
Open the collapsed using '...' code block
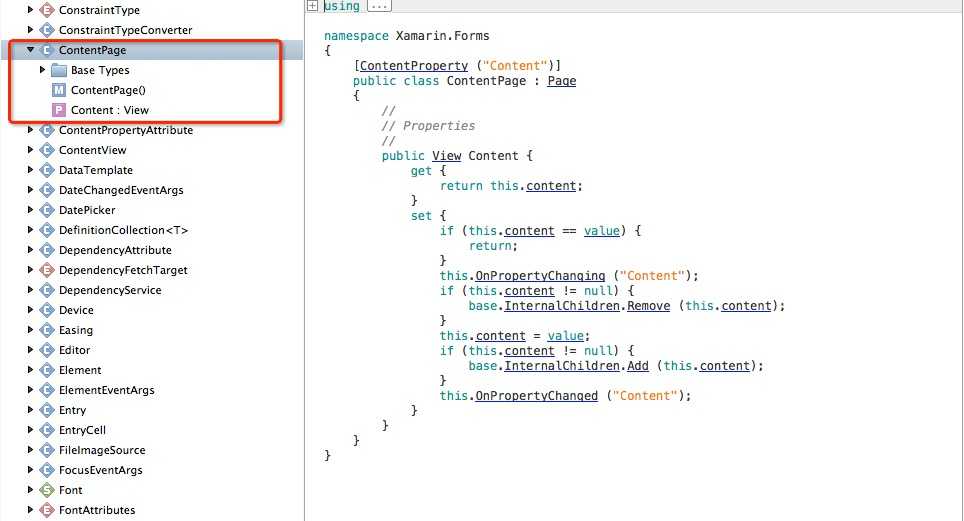(x=379, y=6)
